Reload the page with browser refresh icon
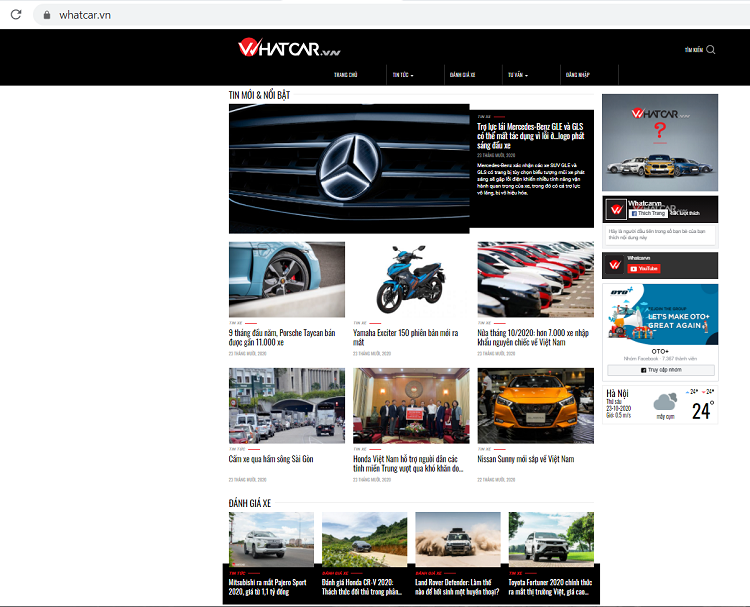Image resolution: width=750 pixels, height=607 pixels. [16, 15]
